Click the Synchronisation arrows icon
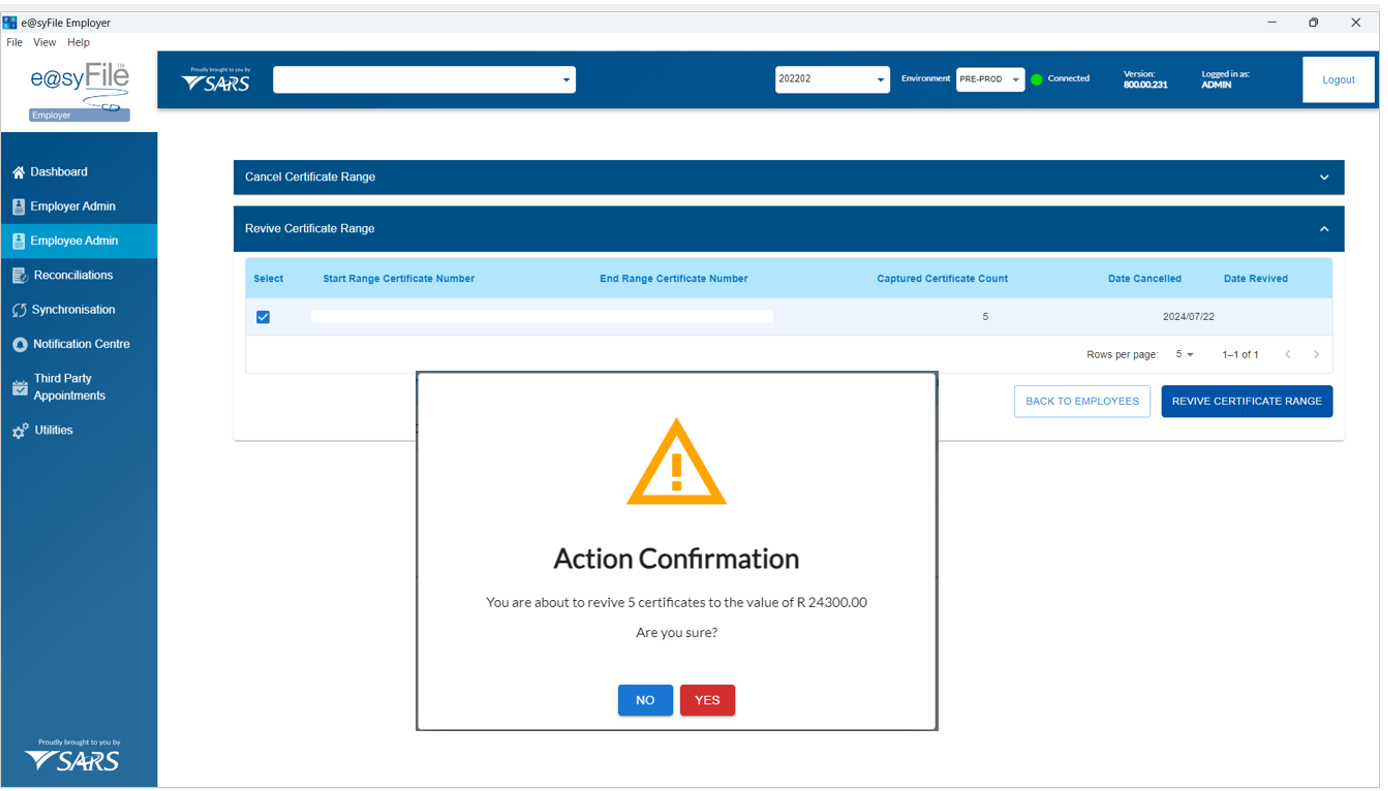This screenshot has width=1388, height=791. pyautogui.click(x=19, y=310)
